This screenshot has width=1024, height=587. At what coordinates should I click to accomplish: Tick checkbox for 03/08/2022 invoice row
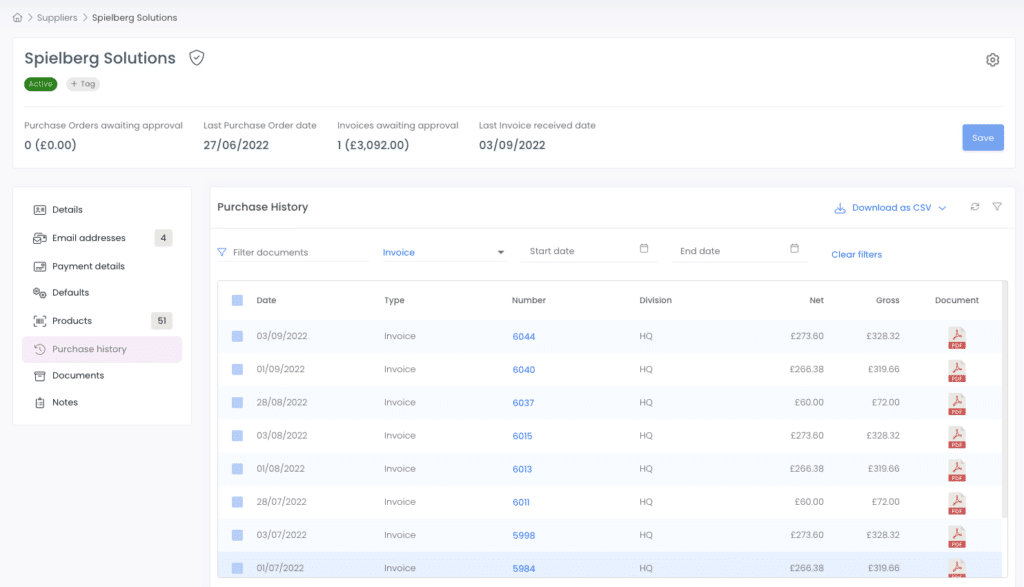[x=237, y=436]
